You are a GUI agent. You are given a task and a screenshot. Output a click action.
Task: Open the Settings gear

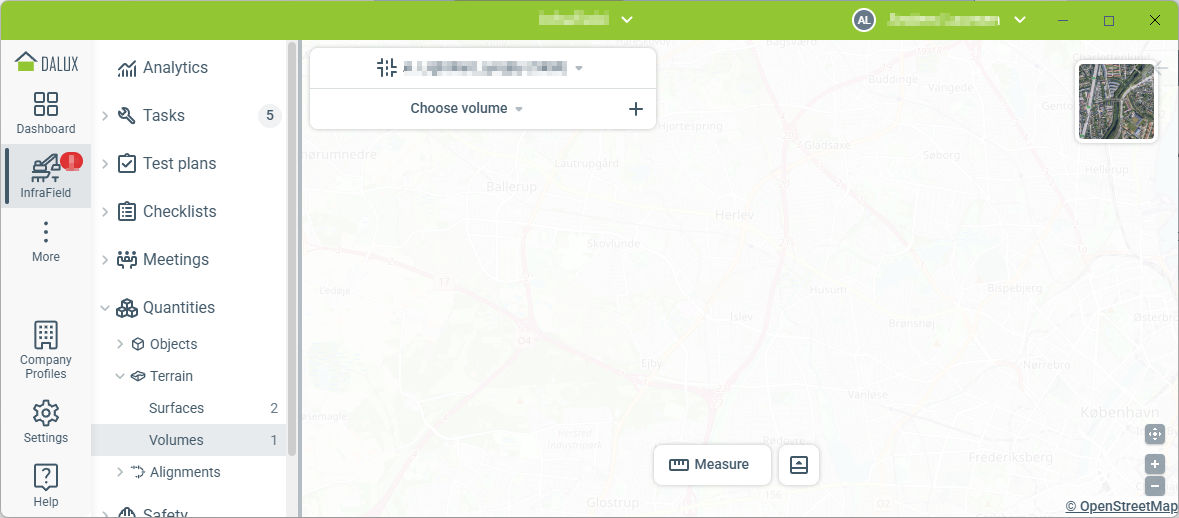(46, 421)
